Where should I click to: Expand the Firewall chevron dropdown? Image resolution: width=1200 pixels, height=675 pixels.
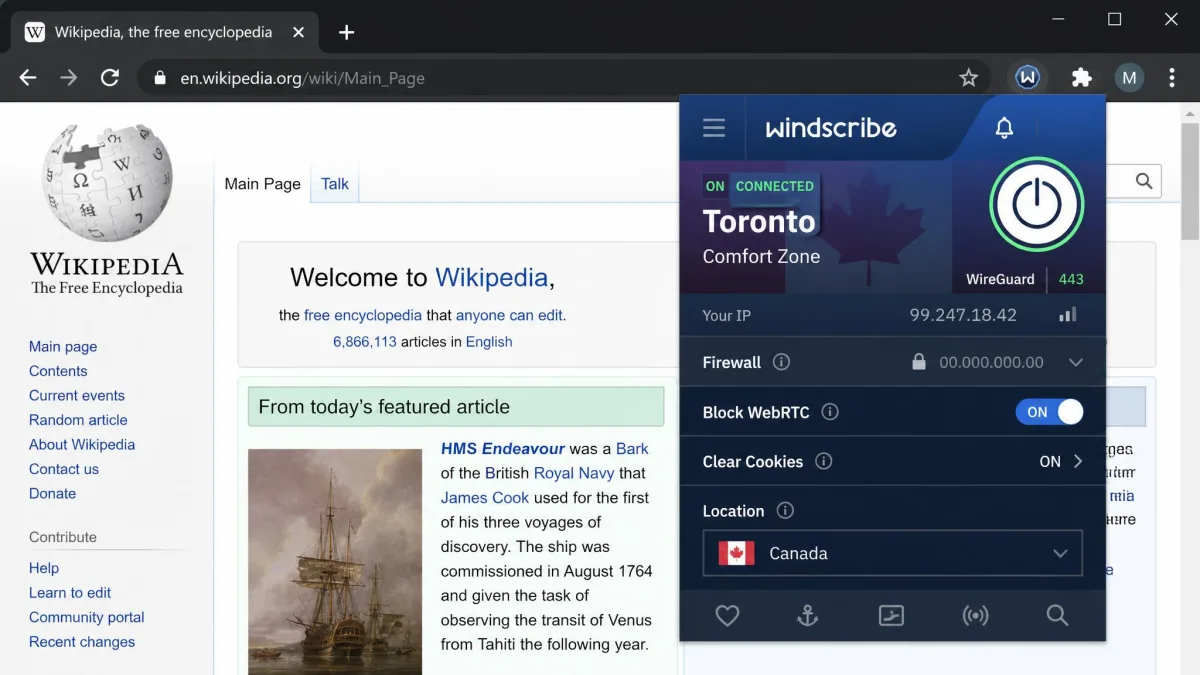click(1076, 362)
